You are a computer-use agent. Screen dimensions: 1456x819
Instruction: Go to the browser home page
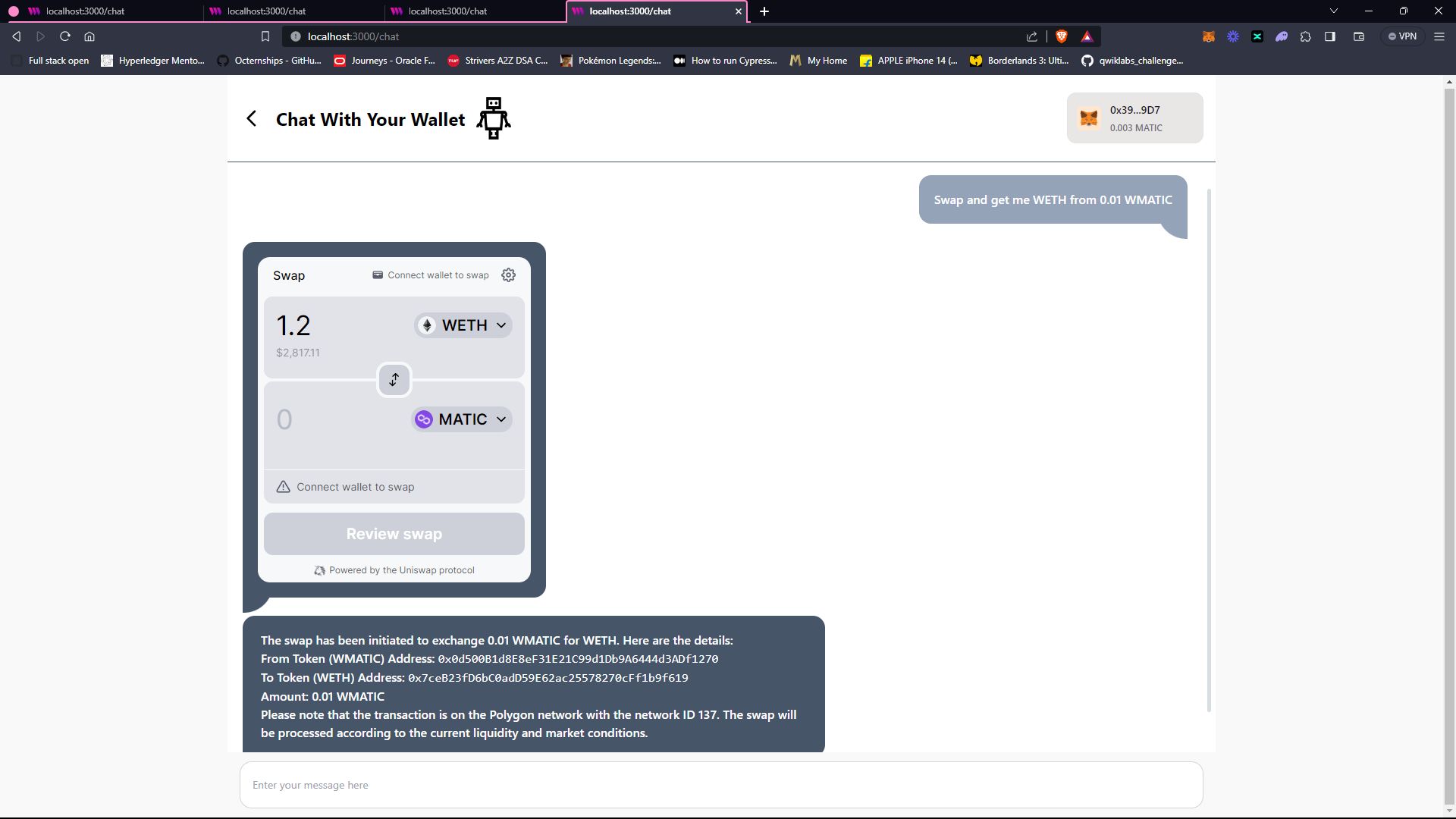[x=89, y=36]
